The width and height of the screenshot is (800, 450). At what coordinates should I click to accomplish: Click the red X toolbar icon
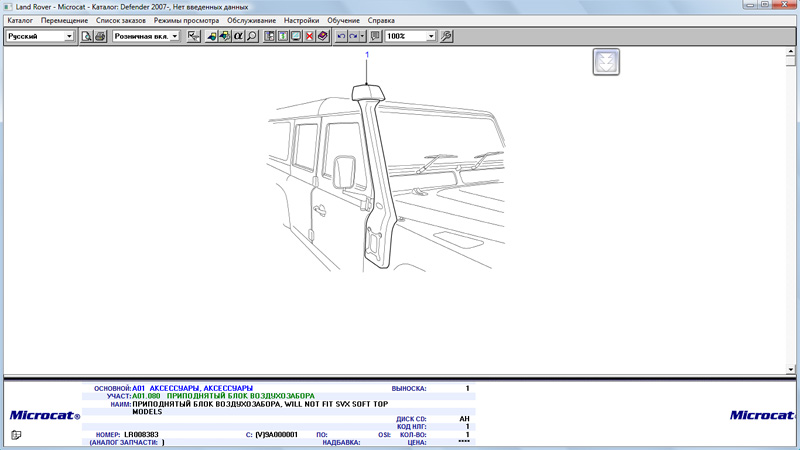coord(309,36)
